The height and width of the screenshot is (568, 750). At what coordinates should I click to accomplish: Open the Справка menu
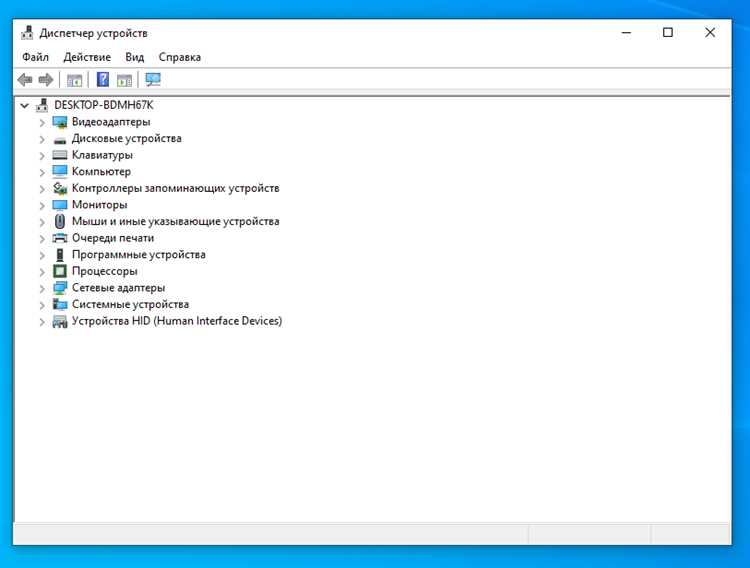[180, 57]
